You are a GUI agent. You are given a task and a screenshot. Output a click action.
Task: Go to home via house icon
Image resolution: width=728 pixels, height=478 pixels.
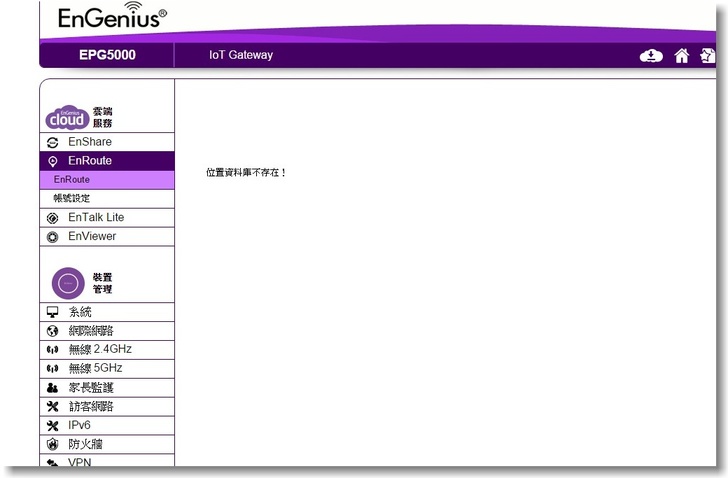[x=682, y=56]
